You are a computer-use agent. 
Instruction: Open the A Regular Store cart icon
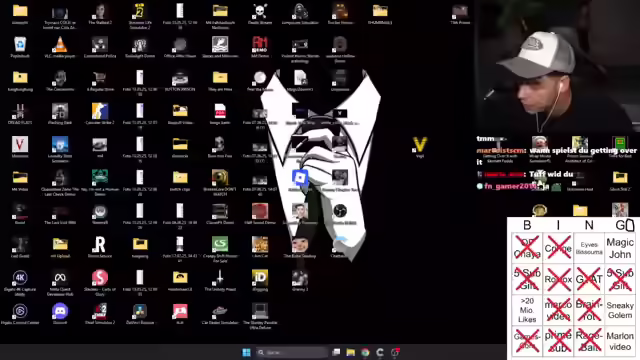100,78
